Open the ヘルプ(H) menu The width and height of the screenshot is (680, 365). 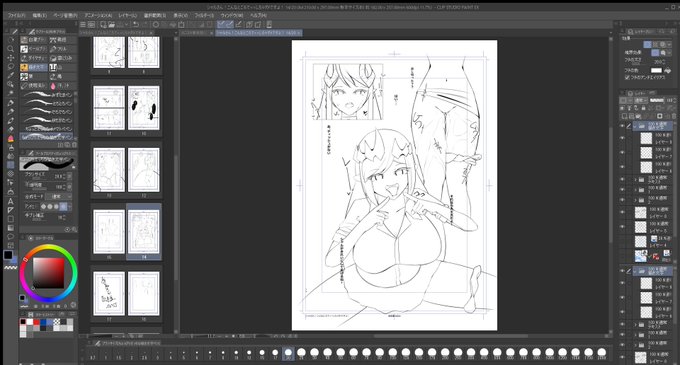[x=258, y=15]
